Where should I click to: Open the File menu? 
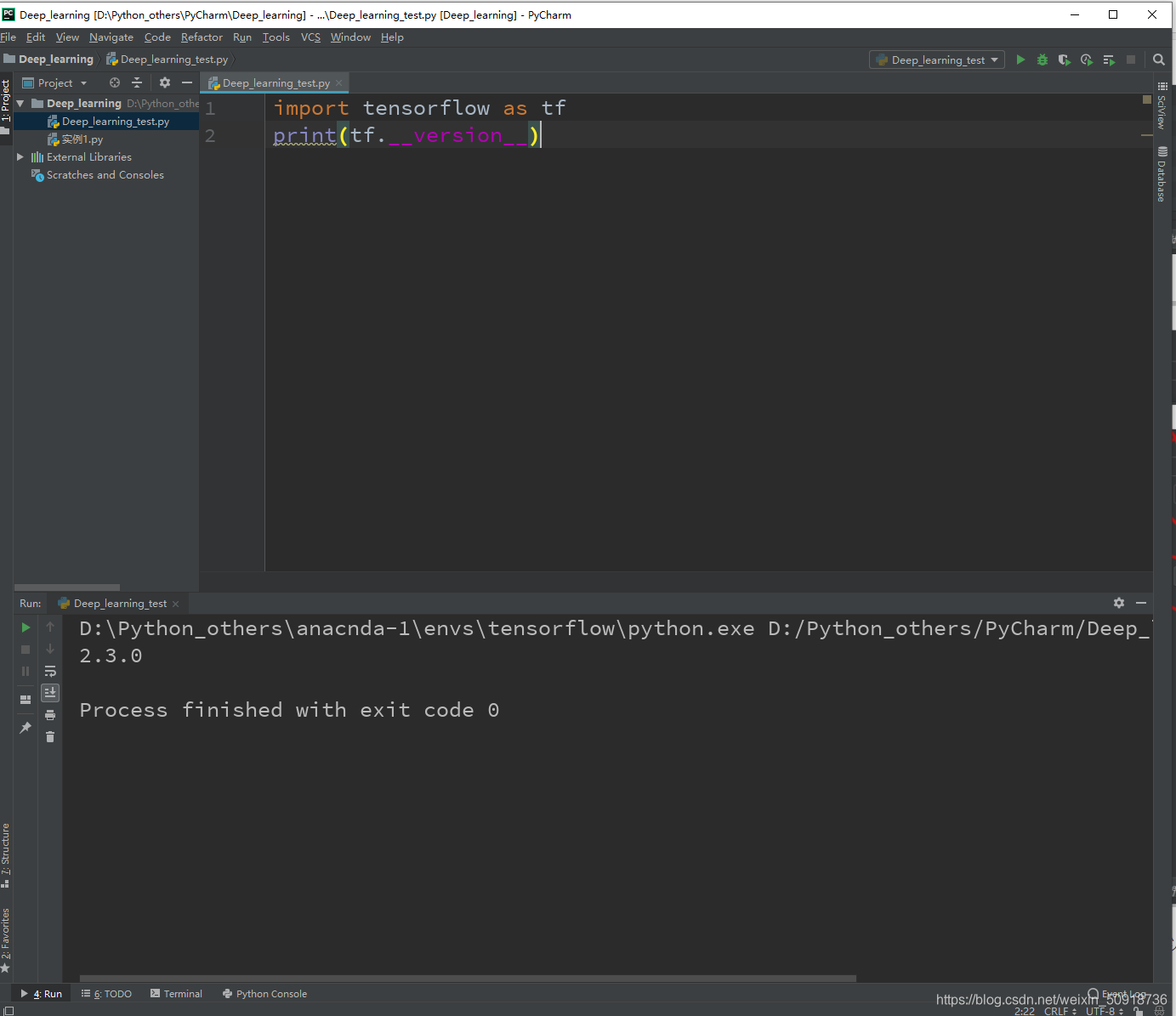[9, 37]
